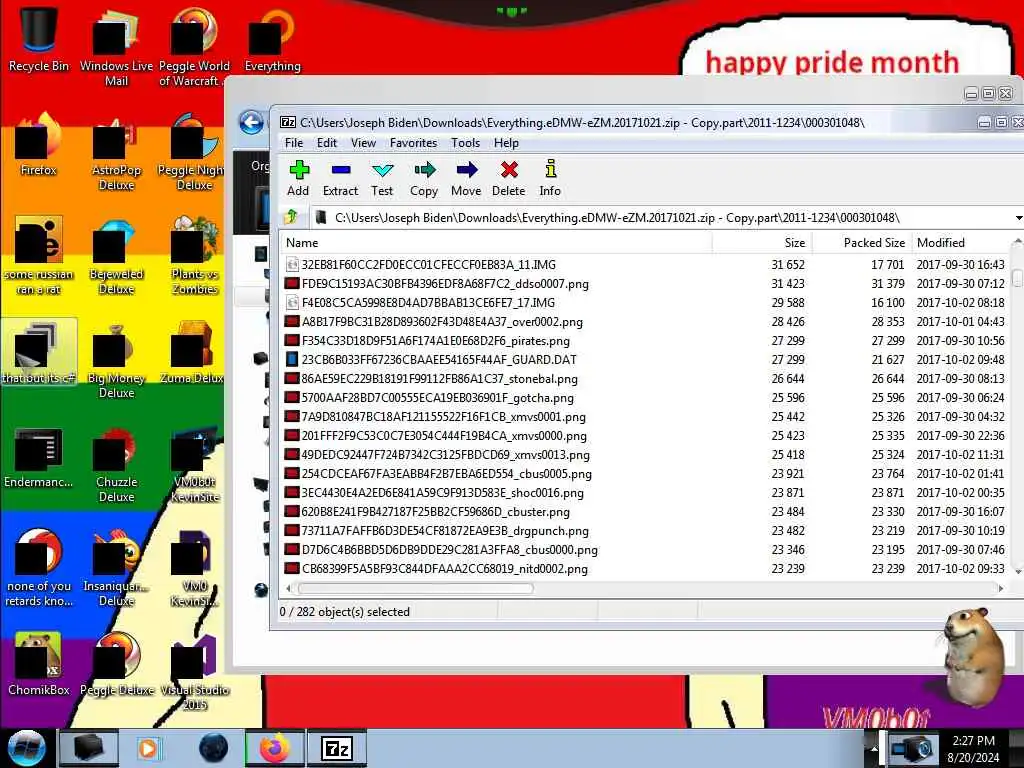This screenshot has width=1024, height=768.
Task: Click the file list scroll-down arrow
Action: click(1017, 572)
